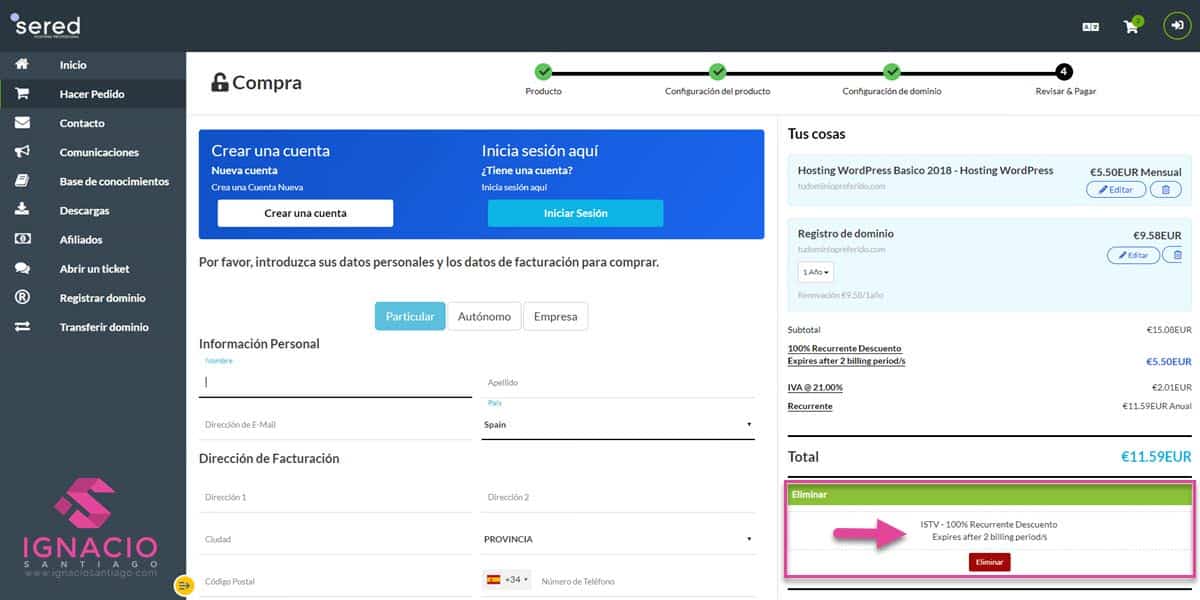Delete Hosting WordPress item with trash icon
Screen dimensions: 1200x600
coord(1166,189)
